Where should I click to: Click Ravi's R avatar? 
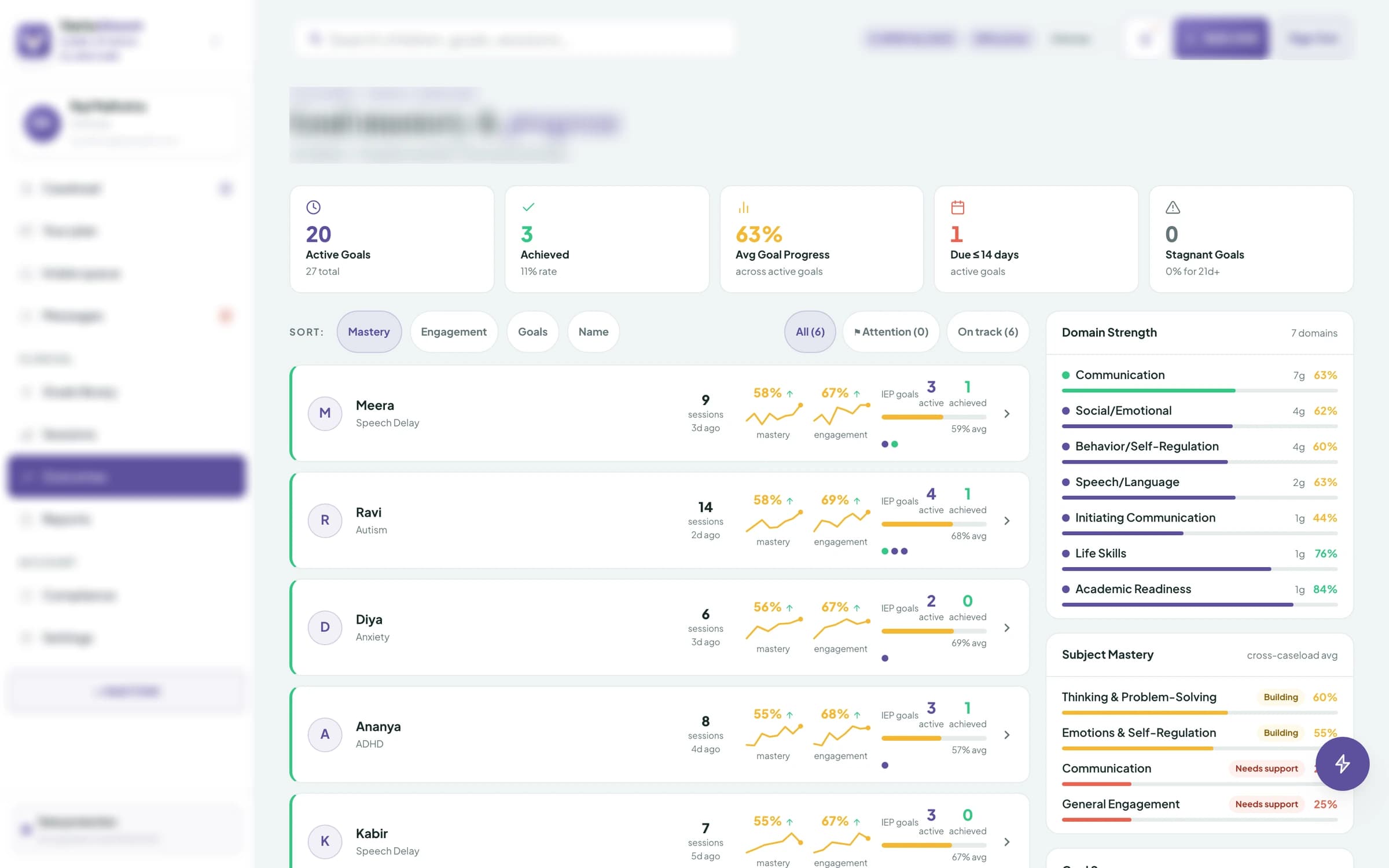pyautogui.click(x=325, y=520)
